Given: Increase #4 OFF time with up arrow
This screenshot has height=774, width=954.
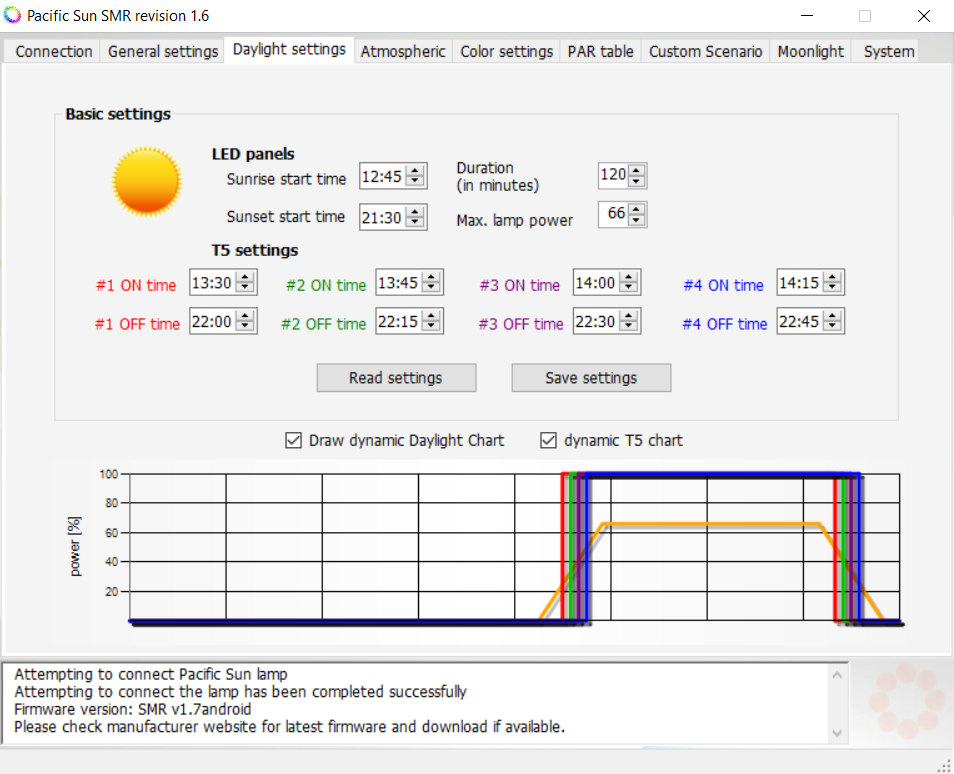Looking at the screenshot, I should [x=832, y=316].
